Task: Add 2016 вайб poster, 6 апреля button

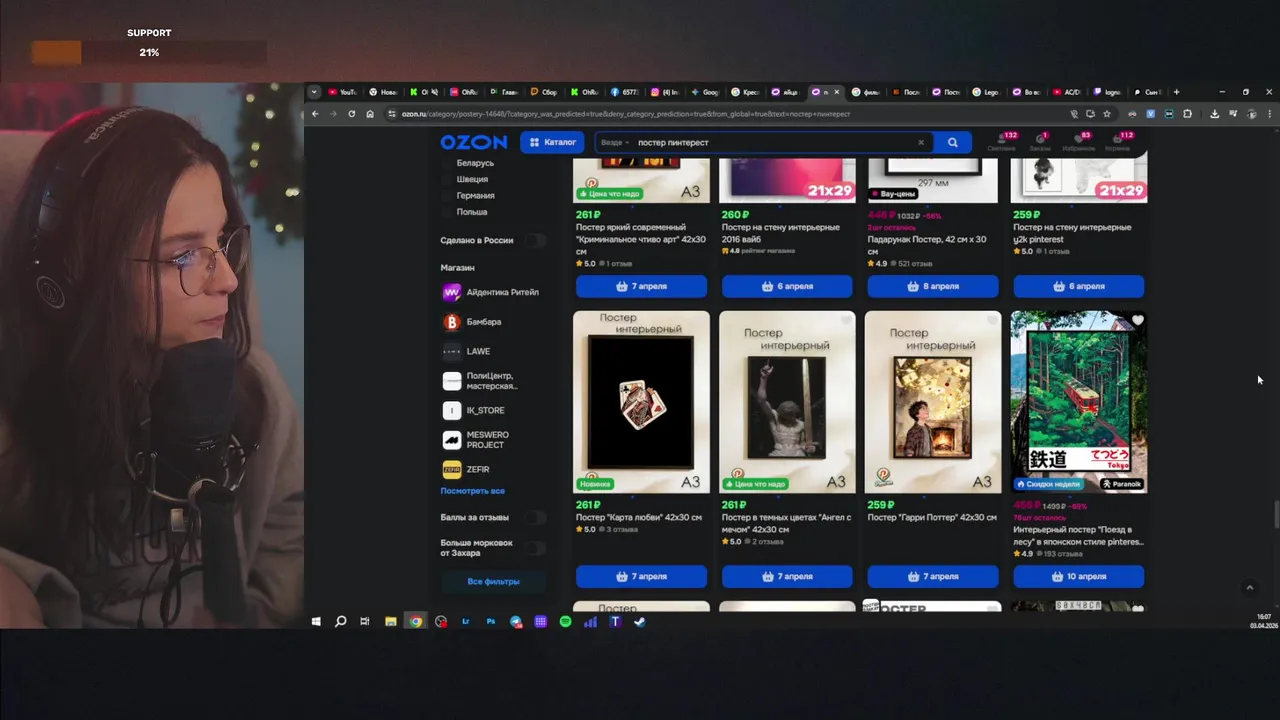Action: [787, 286]
